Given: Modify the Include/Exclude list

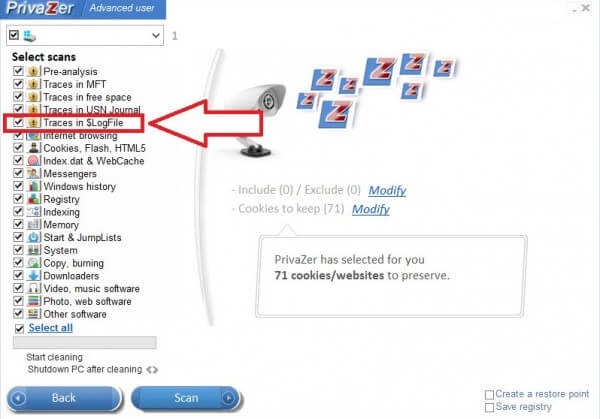Looking at the screenshot, I should click(x=387, y=190).
